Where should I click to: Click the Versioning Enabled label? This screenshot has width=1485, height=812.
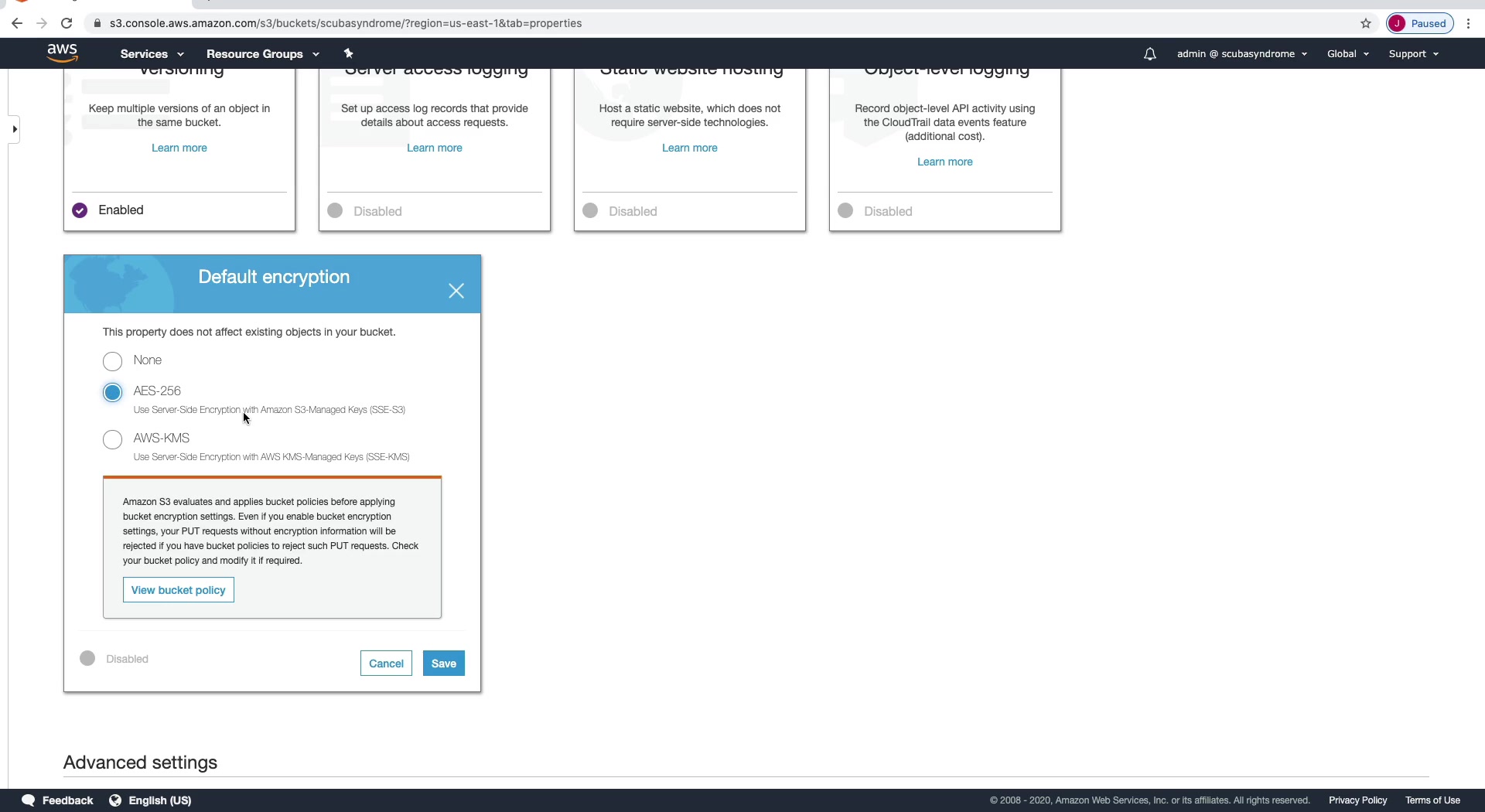click(121, 210)
